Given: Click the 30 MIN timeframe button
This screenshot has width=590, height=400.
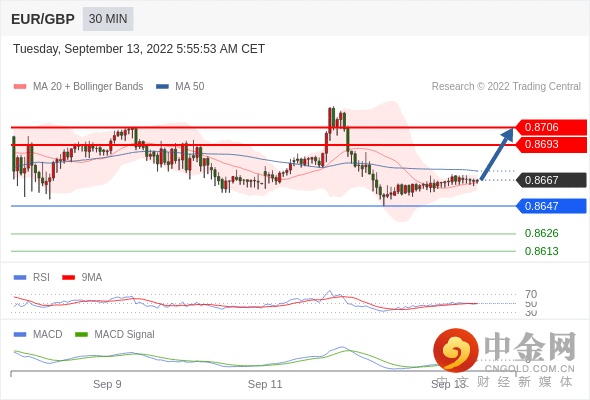Looking at the screenshot, I should point(108,19).
